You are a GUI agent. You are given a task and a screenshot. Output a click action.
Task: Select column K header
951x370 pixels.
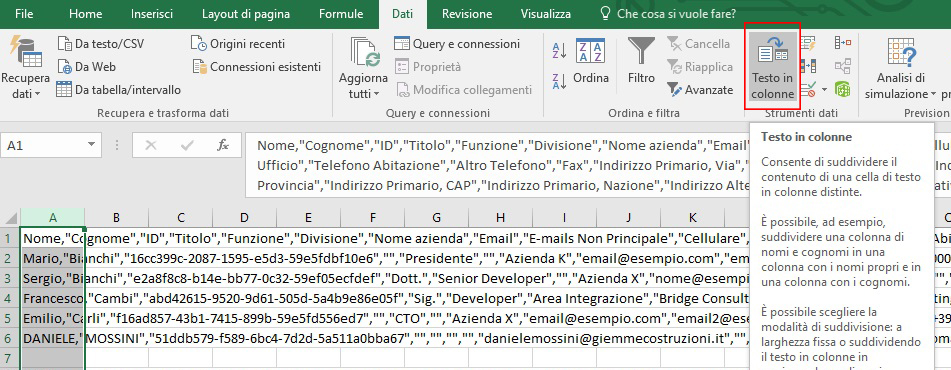693,217
